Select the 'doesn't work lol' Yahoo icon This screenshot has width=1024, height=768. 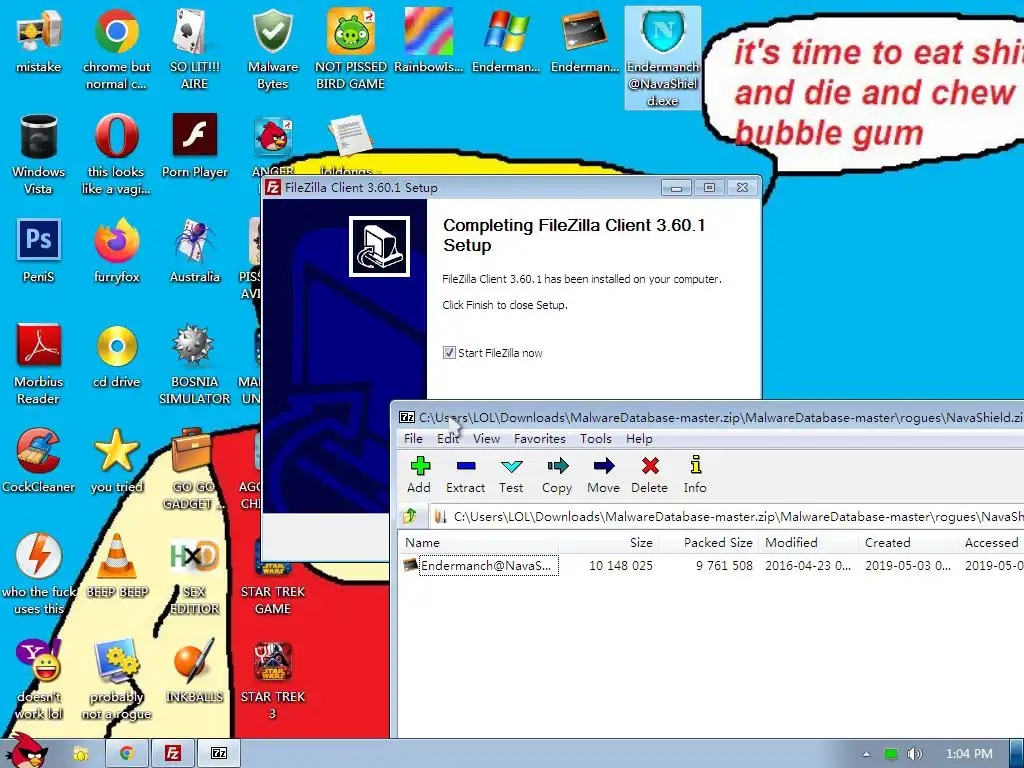[x=39, y=680]
